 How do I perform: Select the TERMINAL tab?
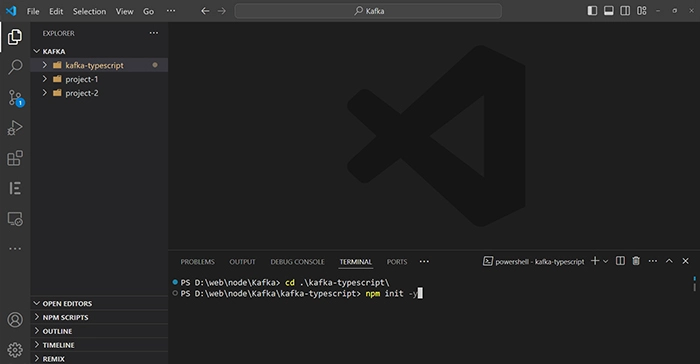tap(355, 262)
